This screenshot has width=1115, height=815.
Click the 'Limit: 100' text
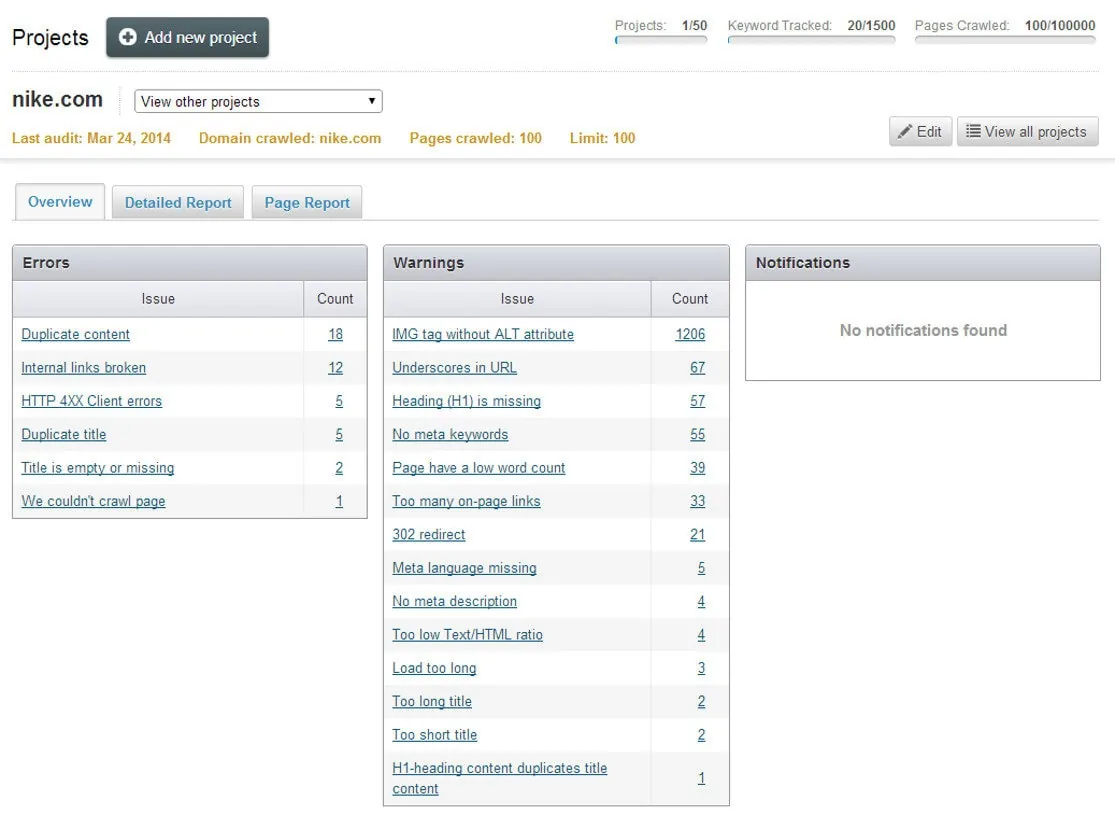pos(602,138)
